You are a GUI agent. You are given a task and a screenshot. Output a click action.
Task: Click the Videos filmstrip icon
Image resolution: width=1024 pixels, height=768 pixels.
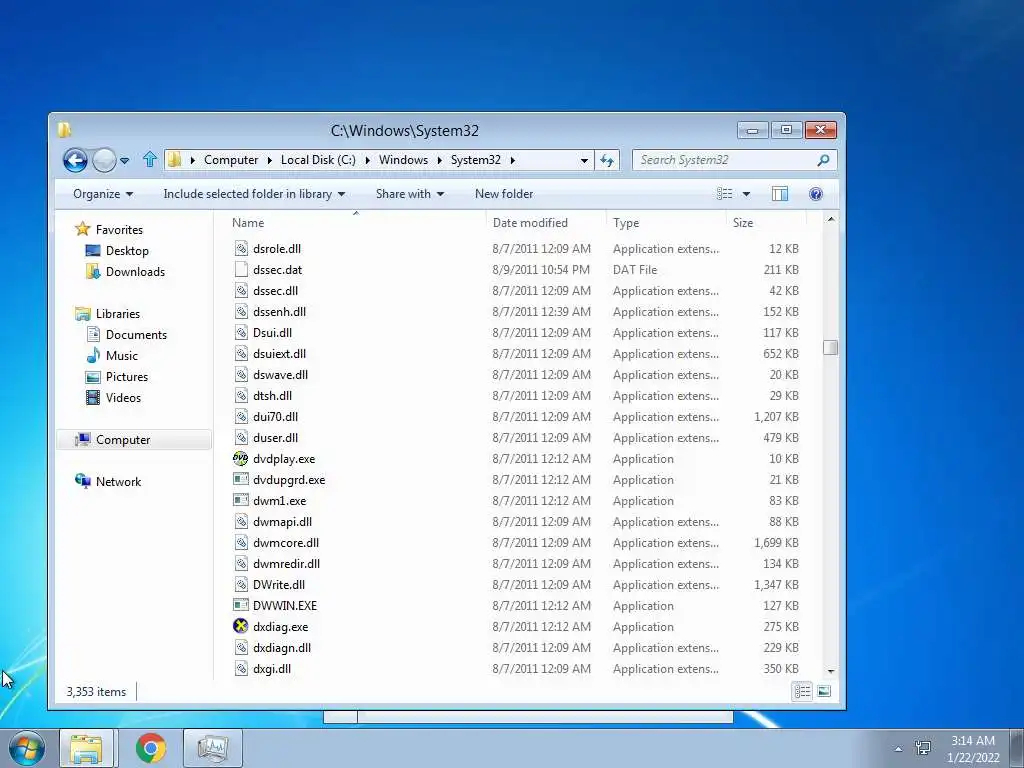click(93, 397)
